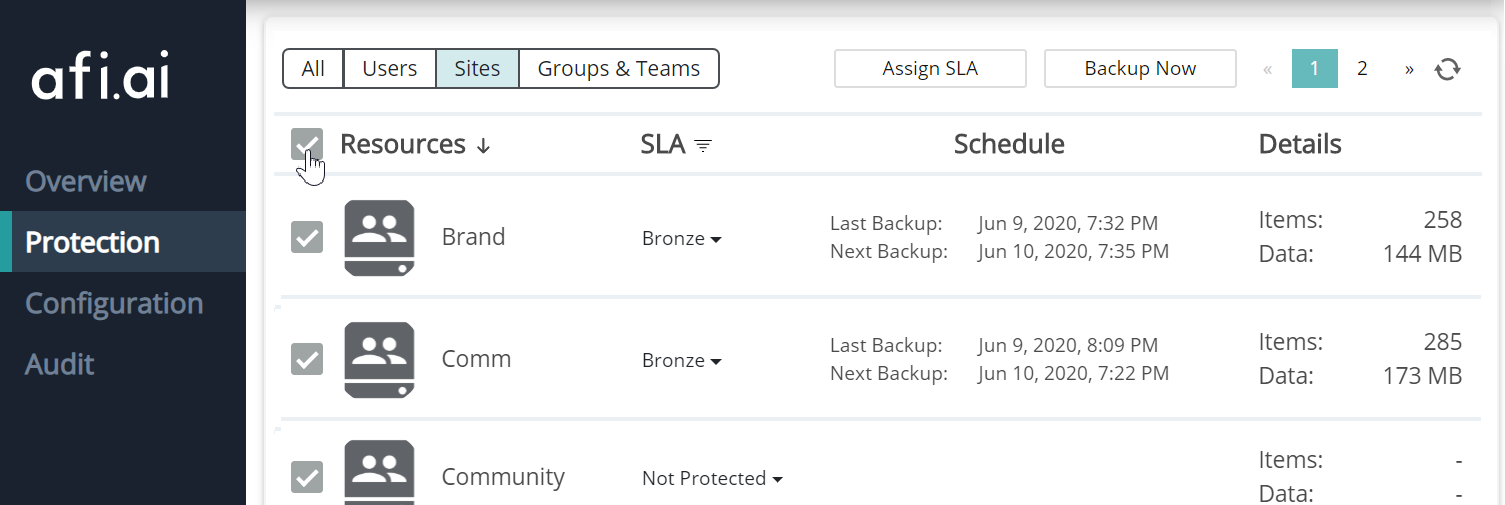Expand Not Protected dropdown for Community
Image resolution: width=1505 pixels, height=505 pixels.
coord(711,479)
